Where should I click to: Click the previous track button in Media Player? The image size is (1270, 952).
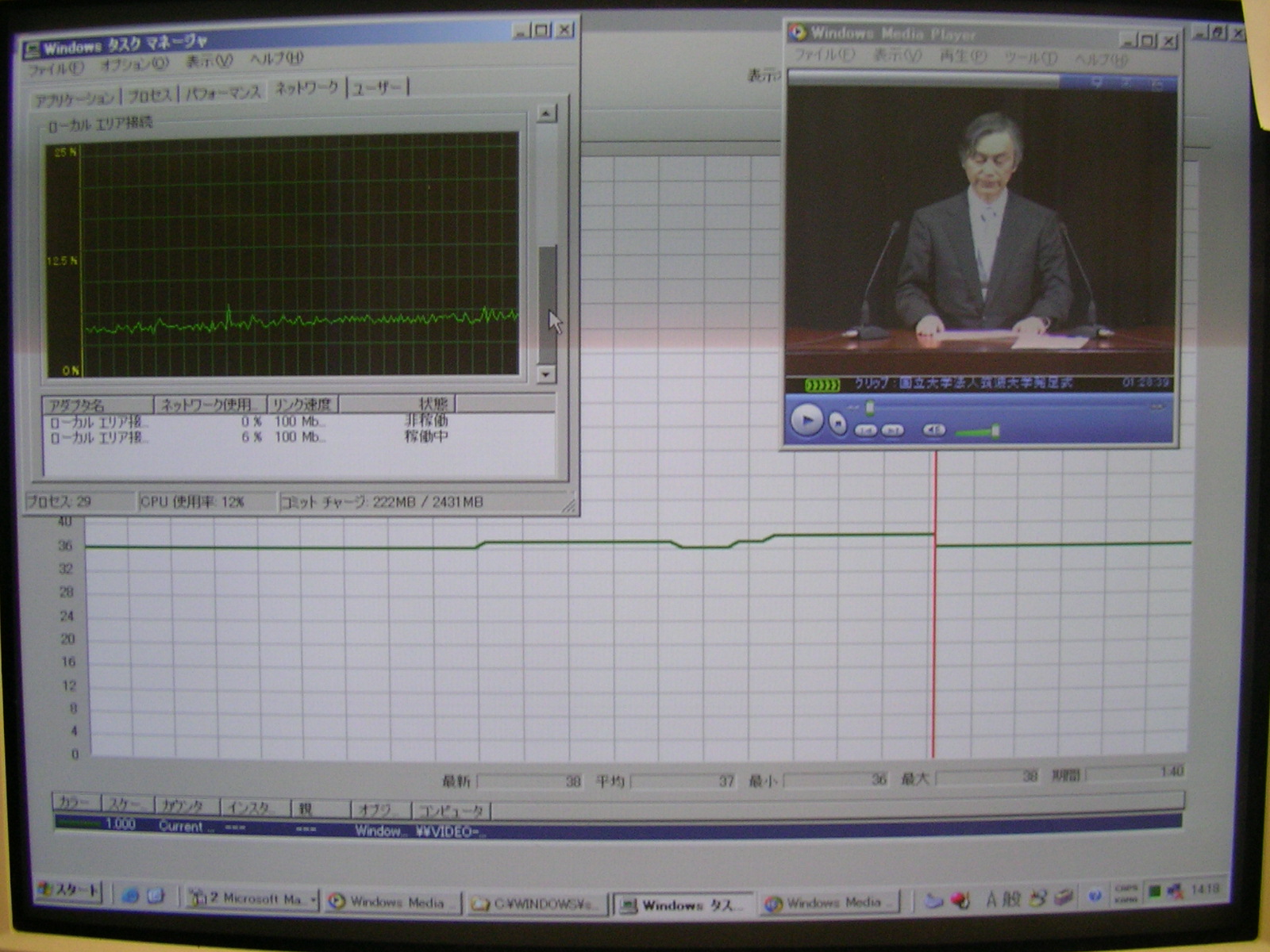[865, 430]
